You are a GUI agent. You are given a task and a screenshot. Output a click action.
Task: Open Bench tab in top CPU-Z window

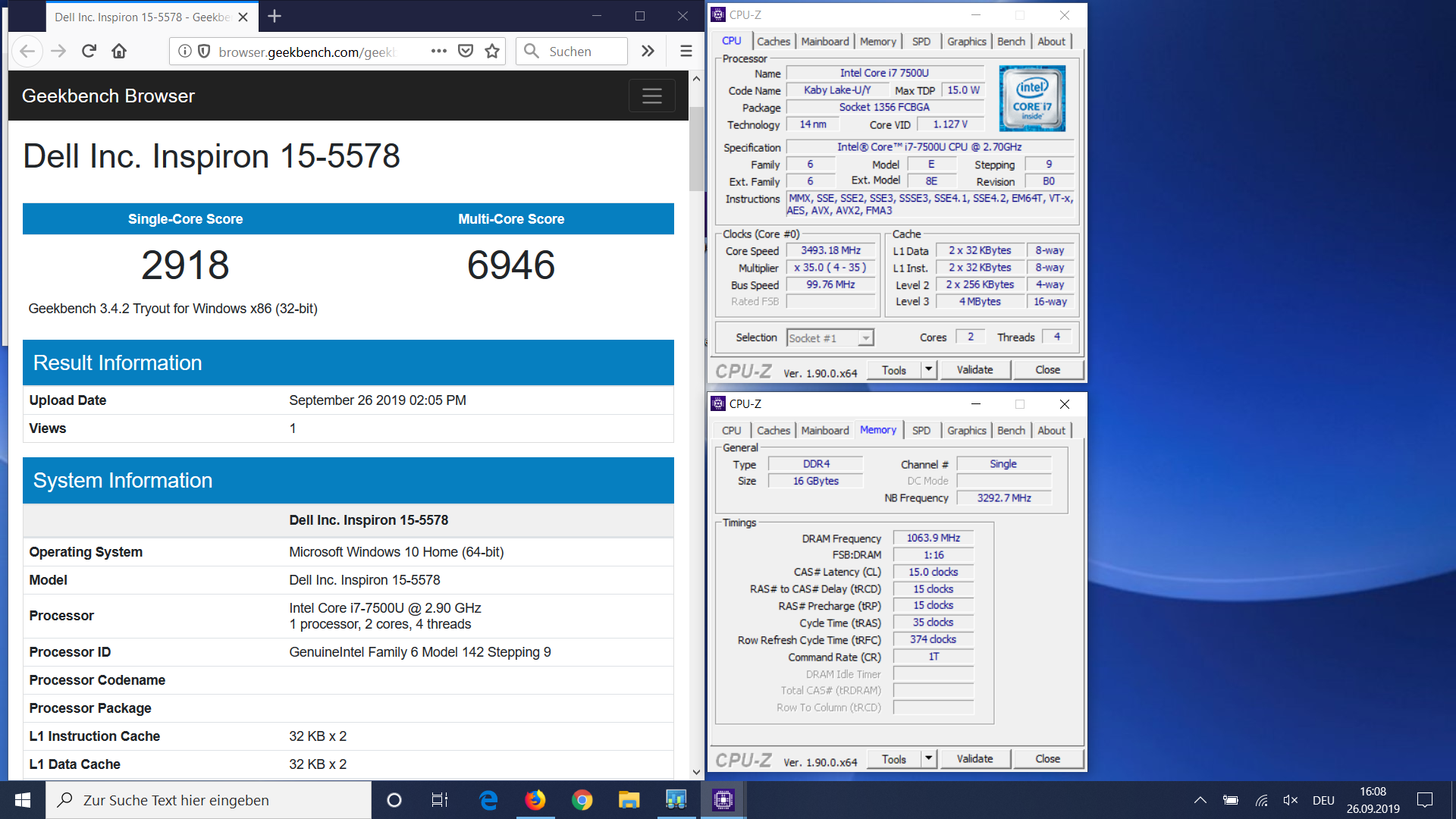(x=1010, y=41)
